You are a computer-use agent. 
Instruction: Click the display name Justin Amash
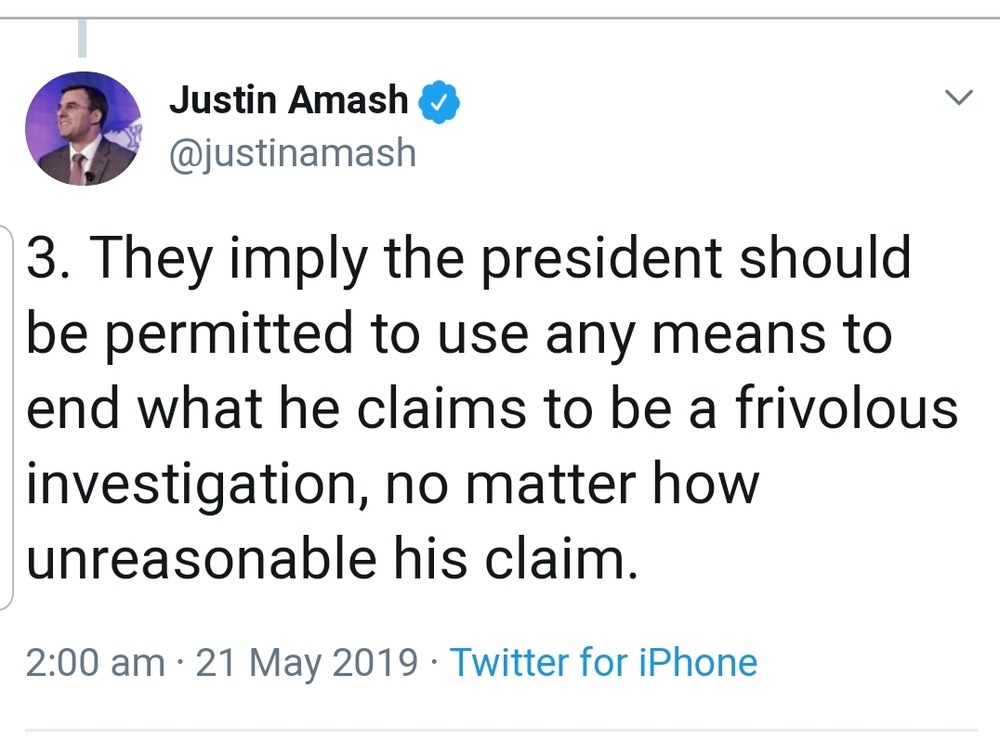(x=289, y=100)
